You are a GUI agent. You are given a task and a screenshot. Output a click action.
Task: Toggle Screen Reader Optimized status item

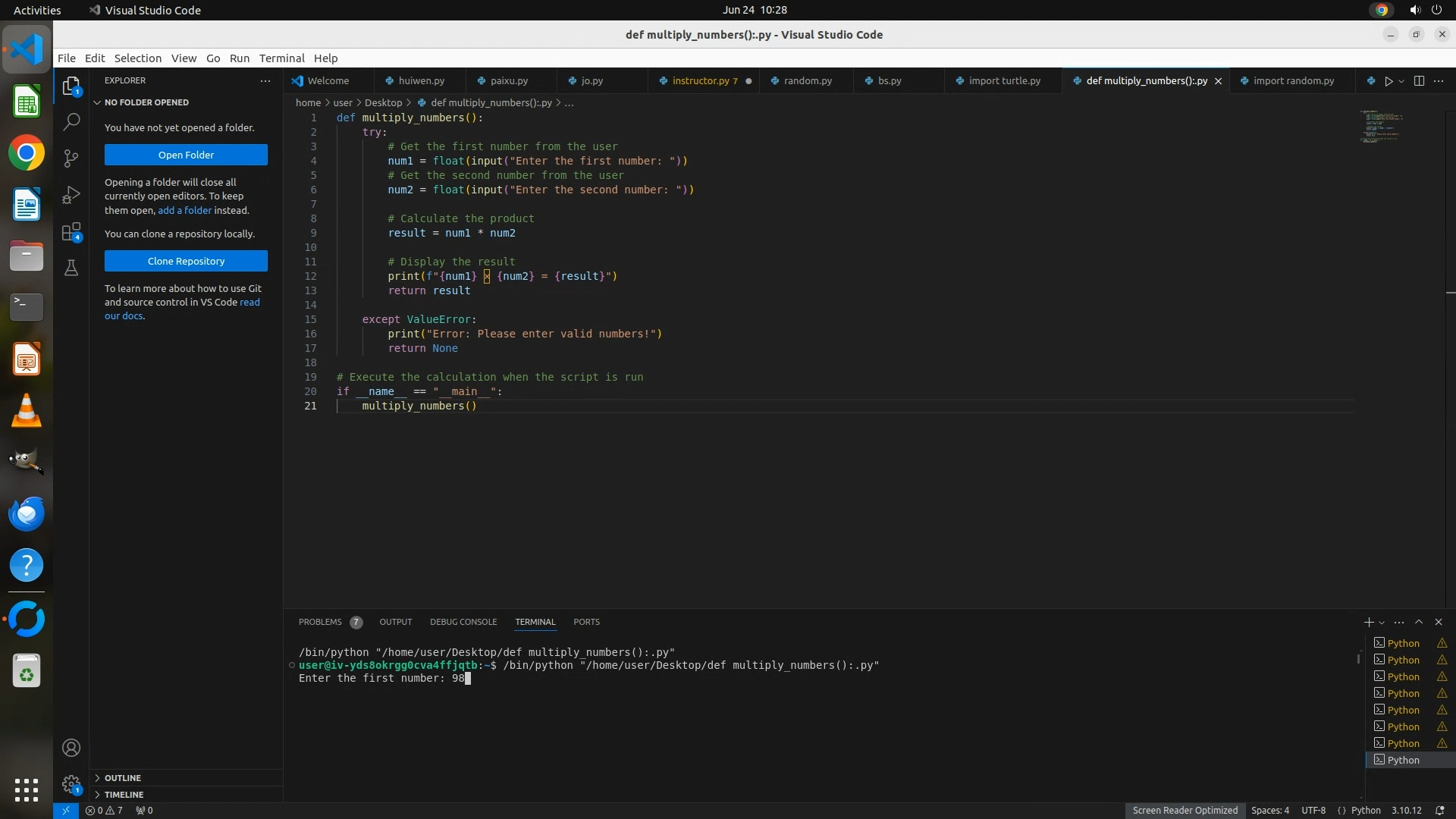coord(1185,810)
